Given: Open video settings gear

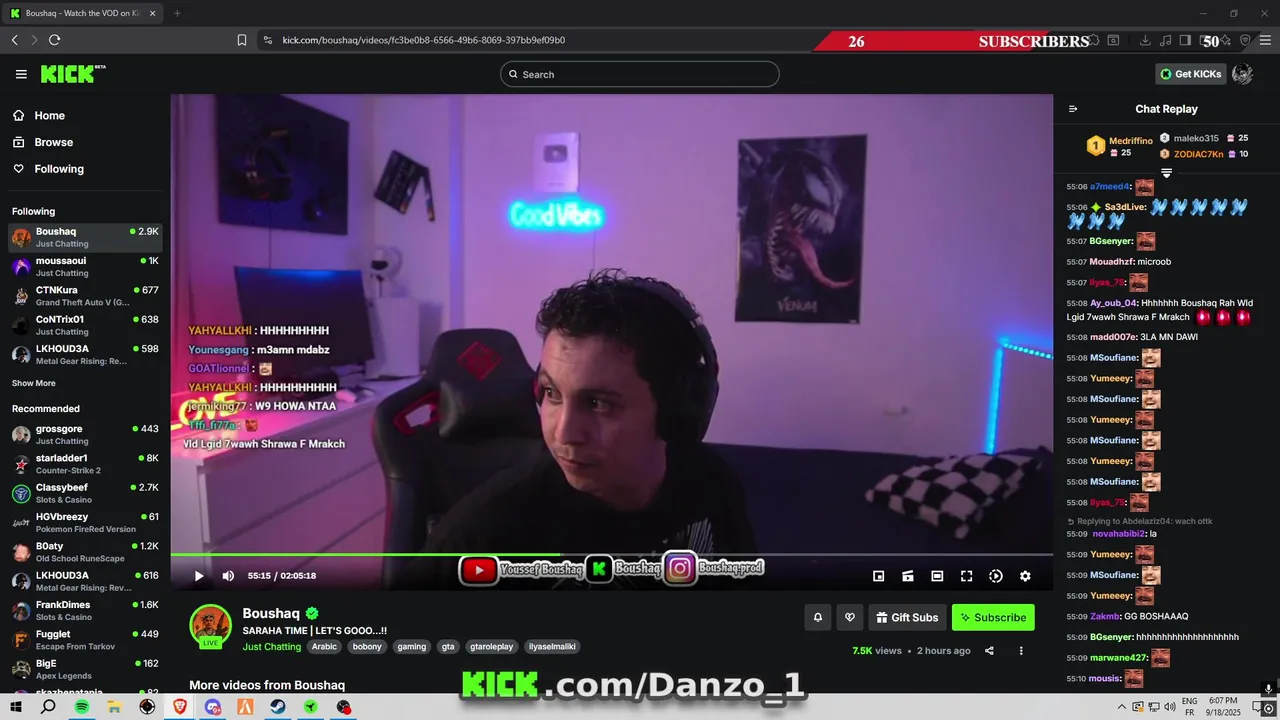Looking at the screenshot, I should pyautogui.click(x=1025, y=576).
